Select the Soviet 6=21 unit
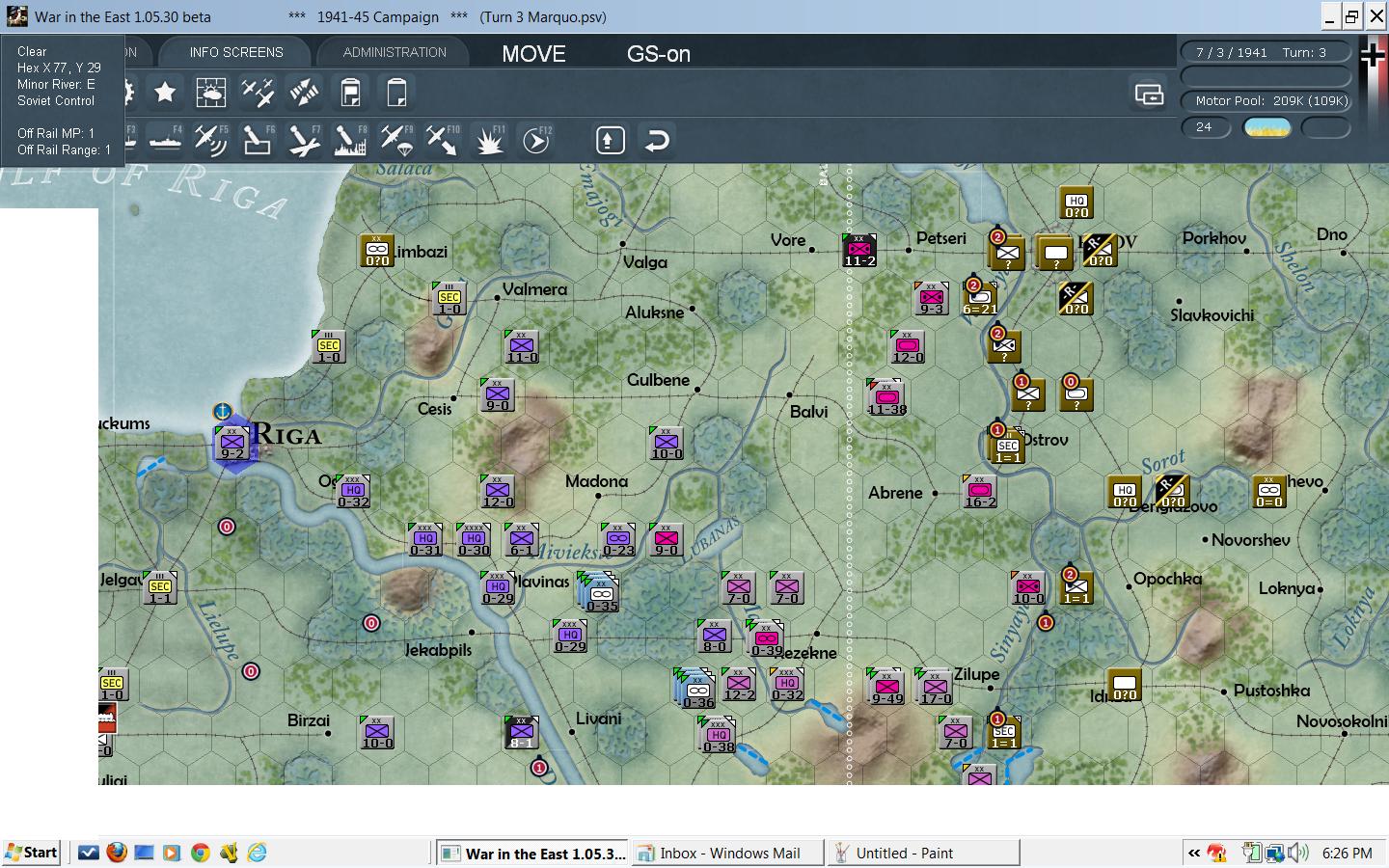The width and height of the screenshot is (1389, 868). click(x=979, y=298)
